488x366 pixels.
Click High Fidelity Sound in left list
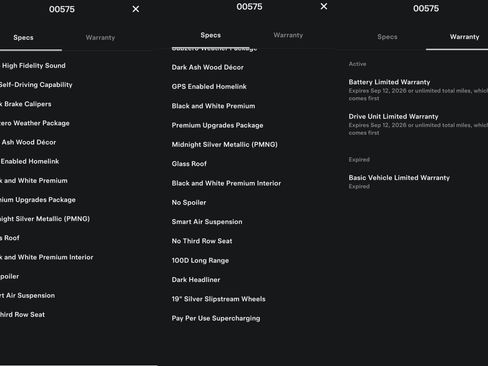33,66
